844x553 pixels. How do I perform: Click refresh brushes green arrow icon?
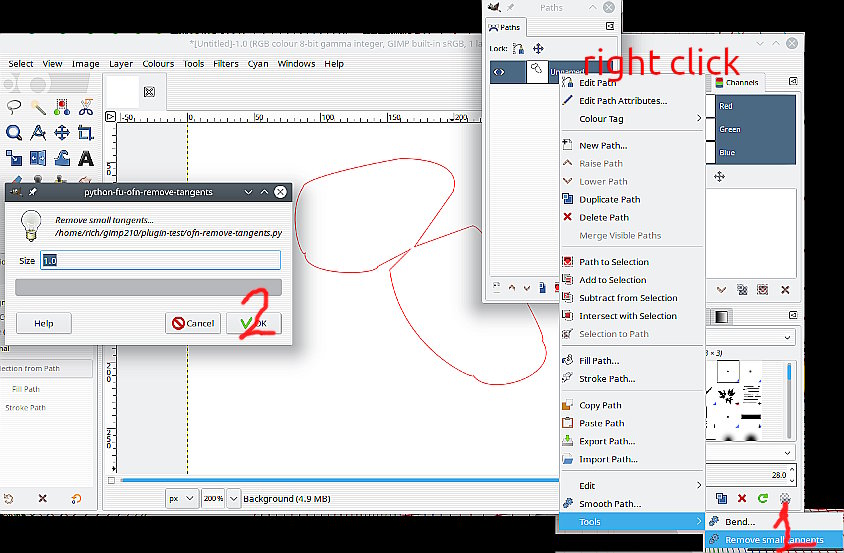763,498
